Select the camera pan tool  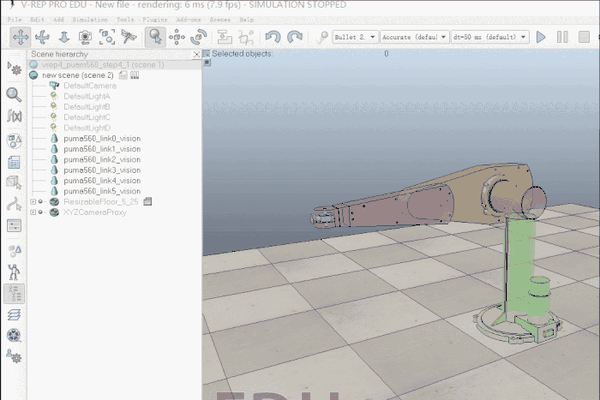click(x=19, y=37)
